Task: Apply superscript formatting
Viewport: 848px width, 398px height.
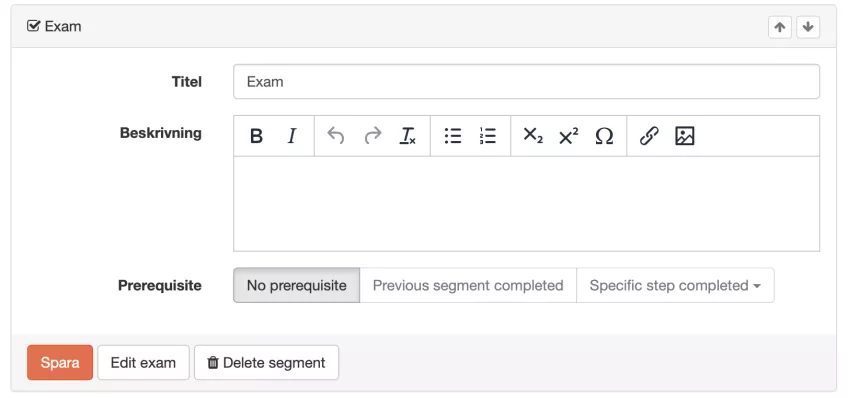Action: pyautogui.click(x=568, y=136)
